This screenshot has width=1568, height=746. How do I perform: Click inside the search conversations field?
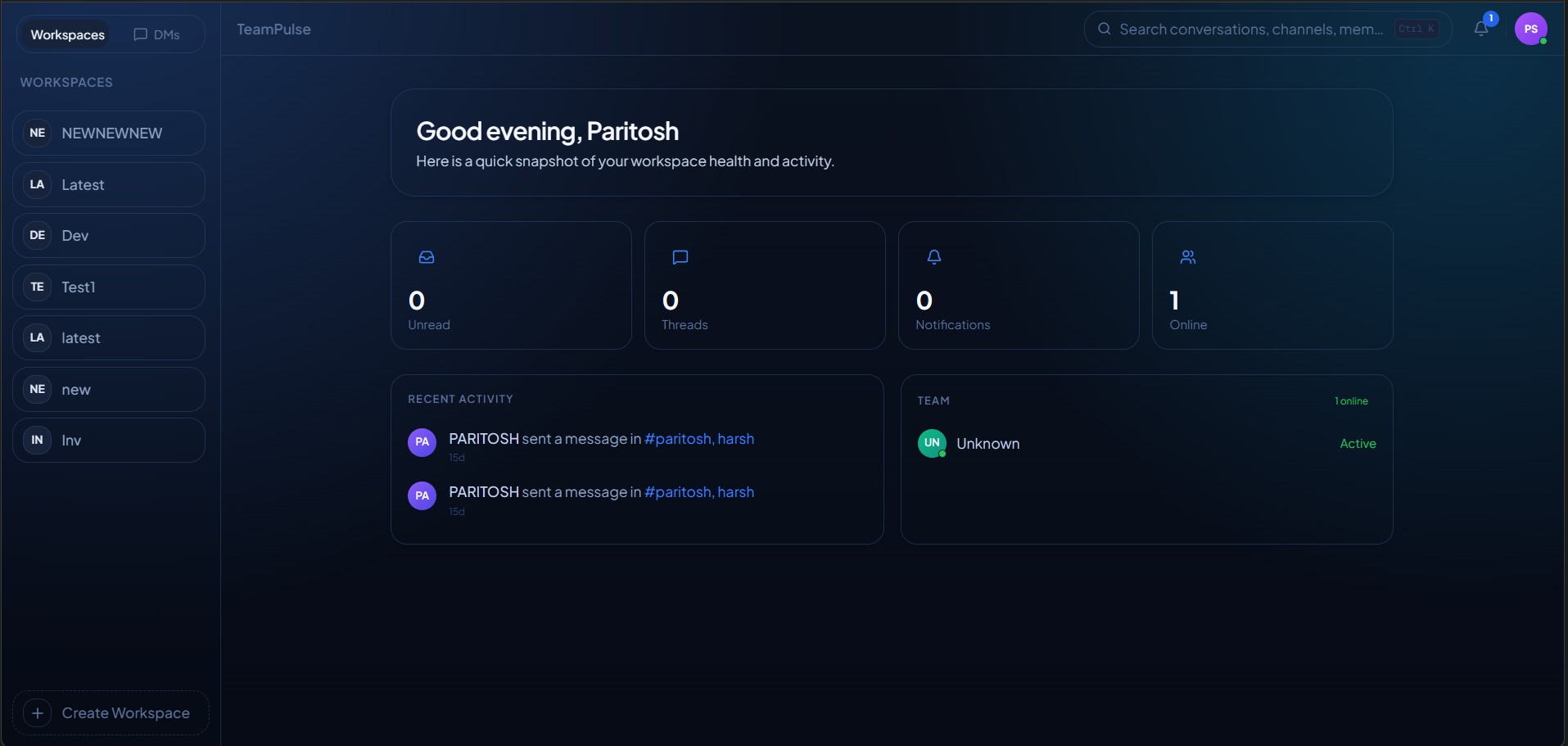coord(1245,29)
